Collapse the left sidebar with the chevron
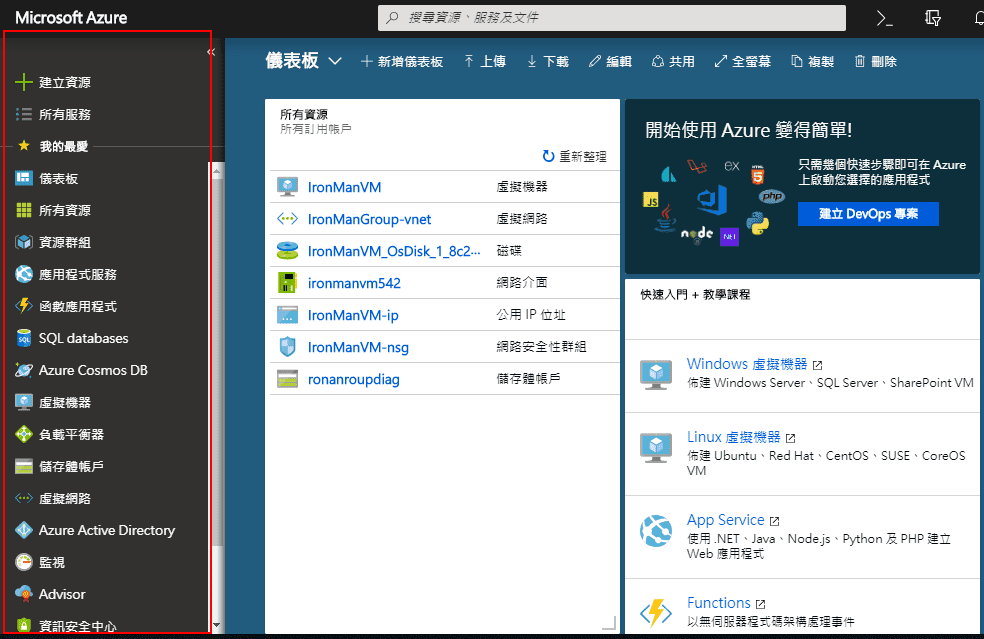The height and width of the screenshot is (639, 984). tap(211, 52)
